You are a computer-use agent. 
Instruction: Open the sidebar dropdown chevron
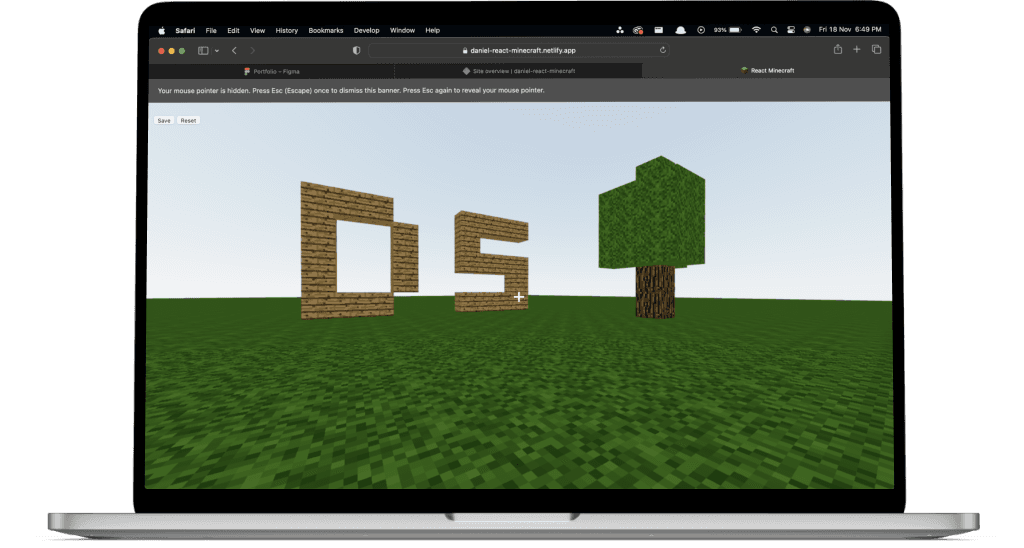coord(216,50)
